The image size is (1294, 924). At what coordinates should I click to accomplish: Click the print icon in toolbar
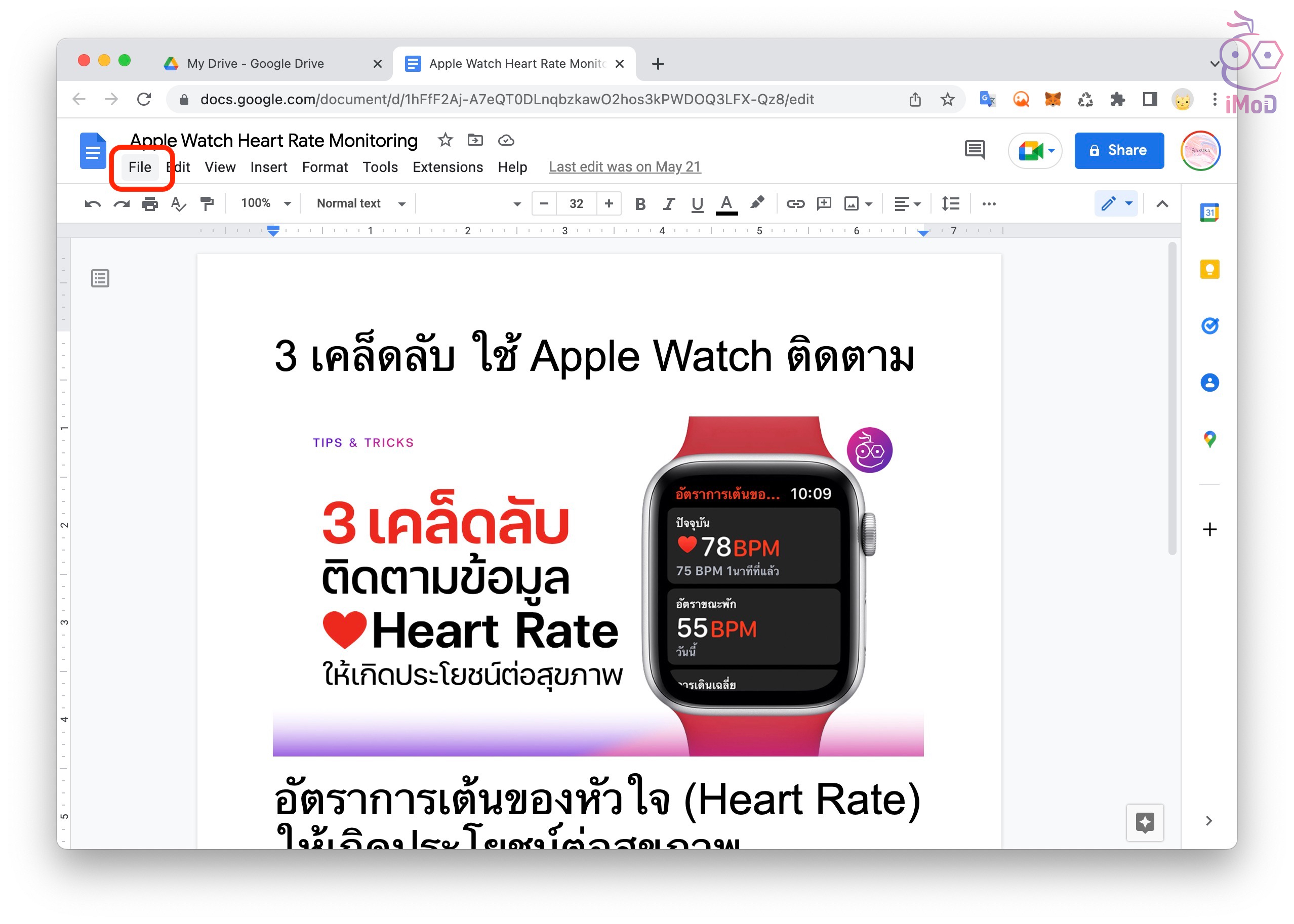point(149,204)
